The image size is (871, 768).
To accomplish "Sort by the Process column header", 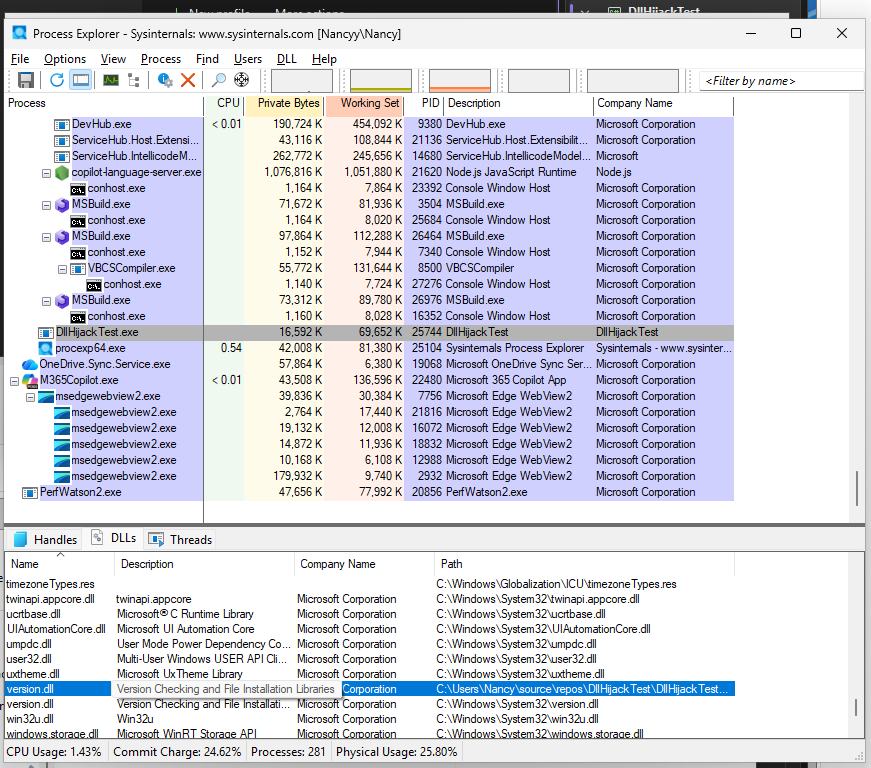I will point(104,103).
